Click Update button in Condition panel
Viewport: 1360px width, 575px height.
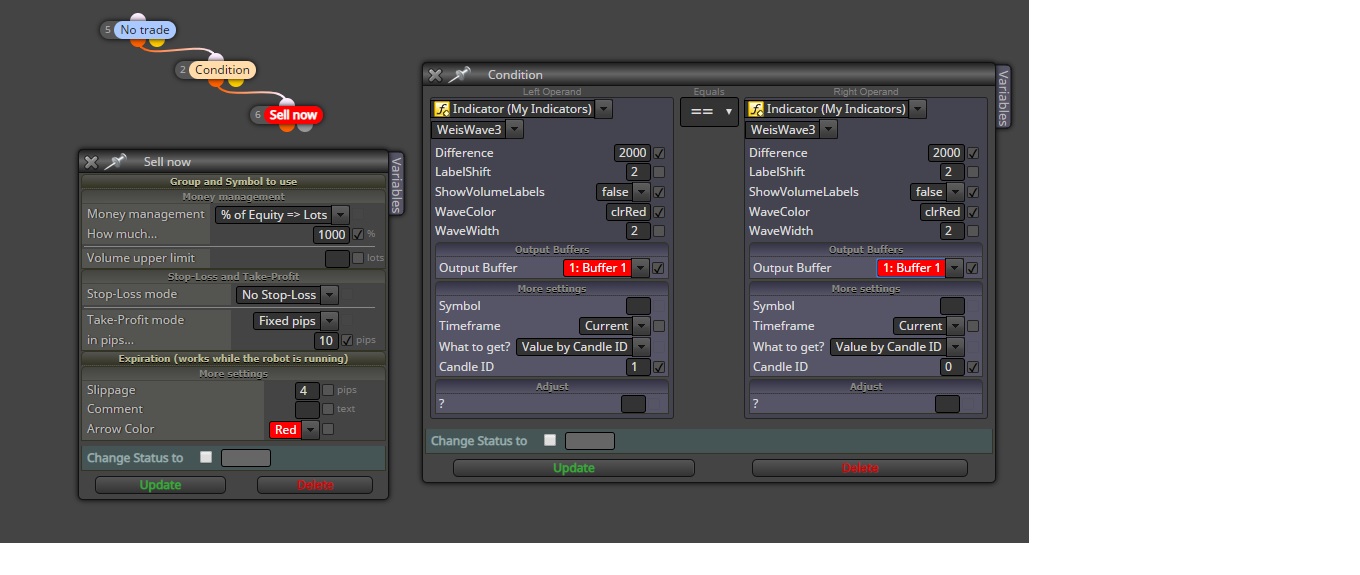point(574,468)
